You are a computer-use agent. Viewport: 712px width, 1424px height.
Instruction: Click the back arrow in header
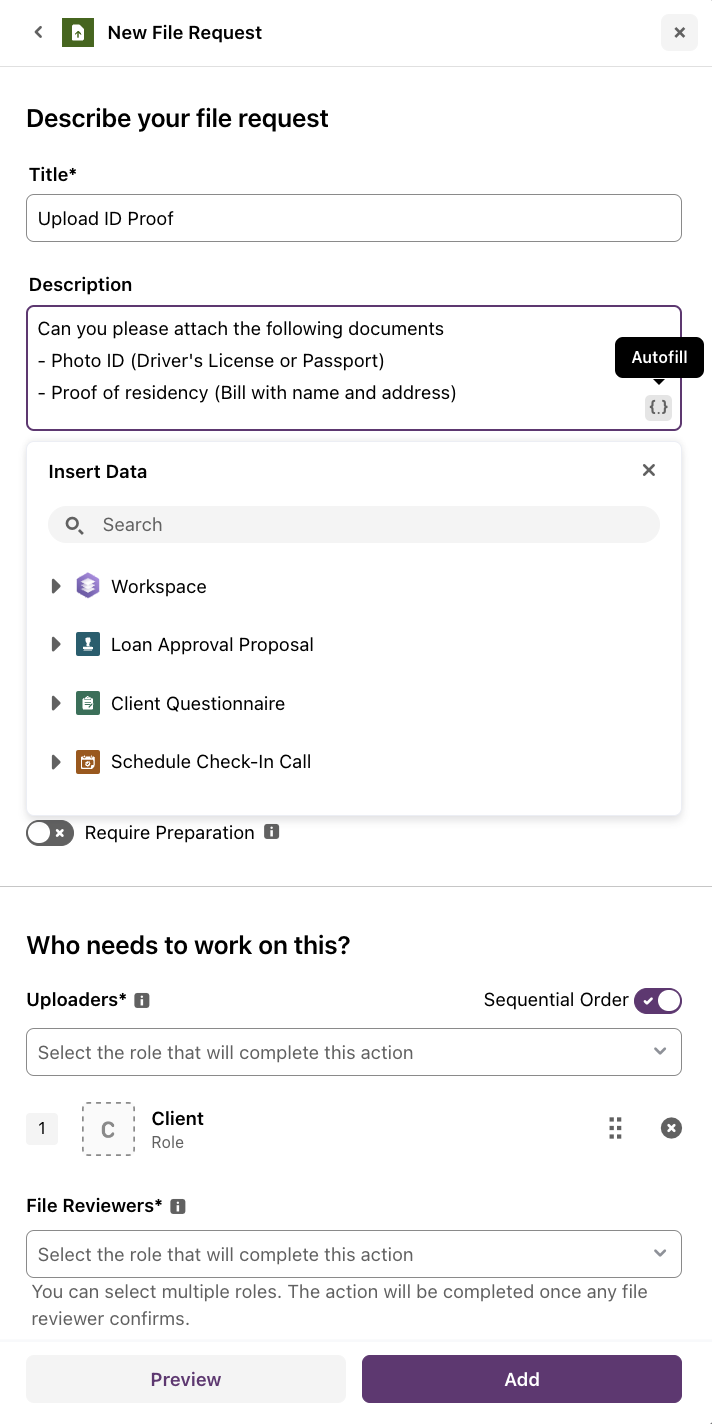[38, 32]
